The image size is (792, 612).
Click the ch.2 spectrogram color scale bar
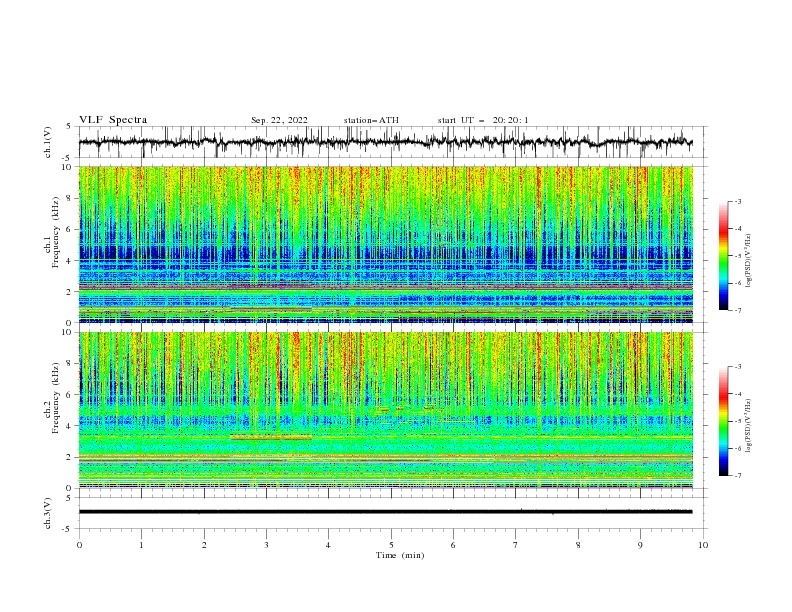tap(723, 421)
